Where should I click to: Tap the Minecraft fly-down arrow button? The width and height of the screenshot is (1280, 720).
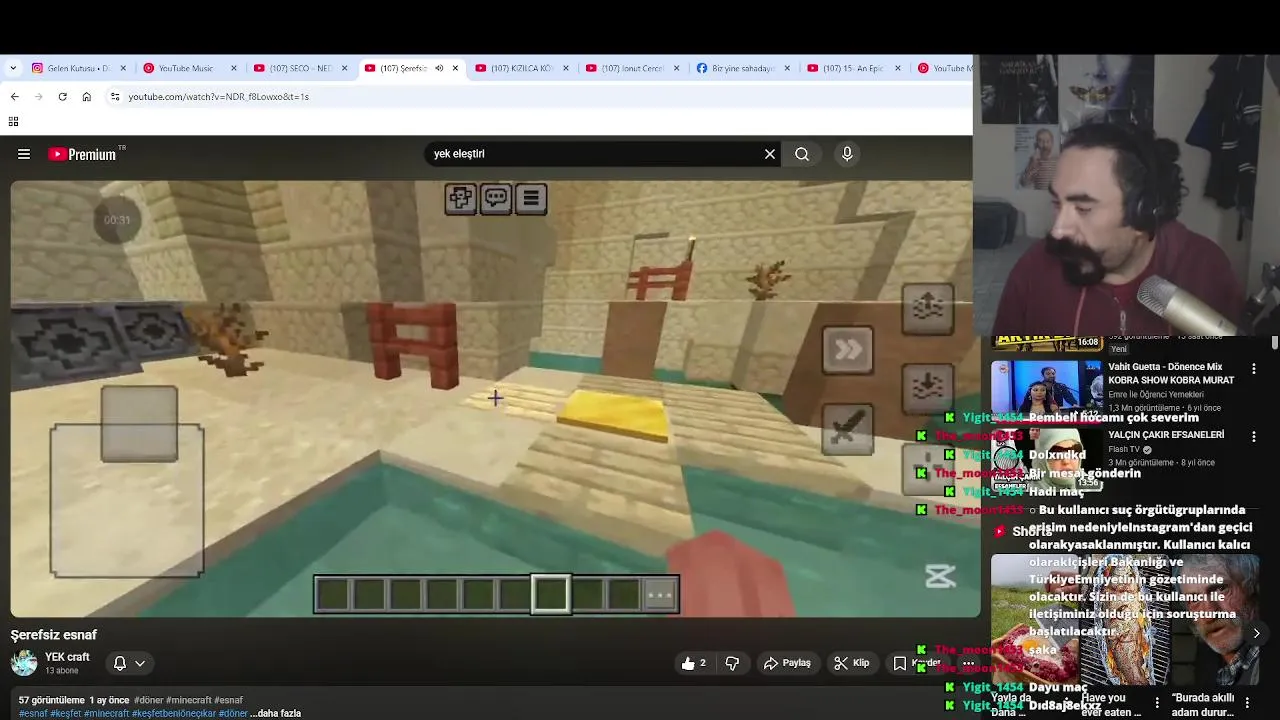pos(927,388)
